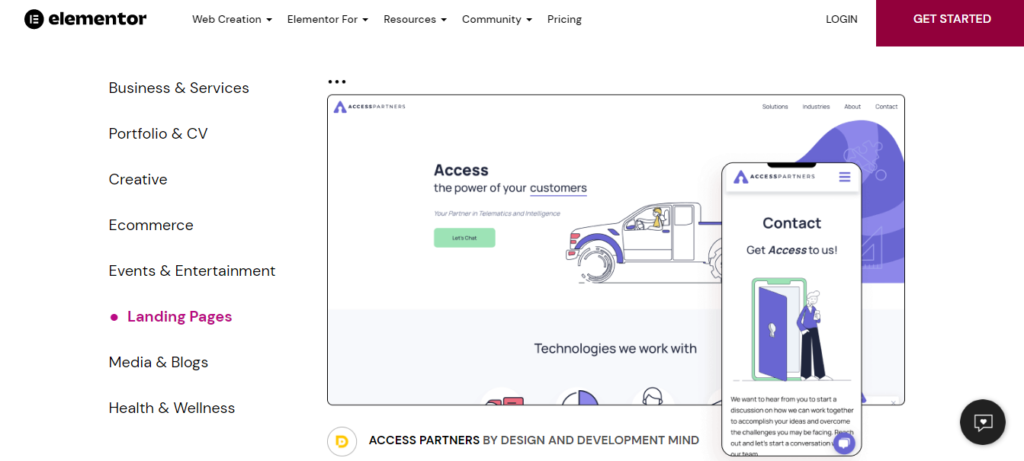
Task: Select the Business & Services category
Action: tap(179, 88)
